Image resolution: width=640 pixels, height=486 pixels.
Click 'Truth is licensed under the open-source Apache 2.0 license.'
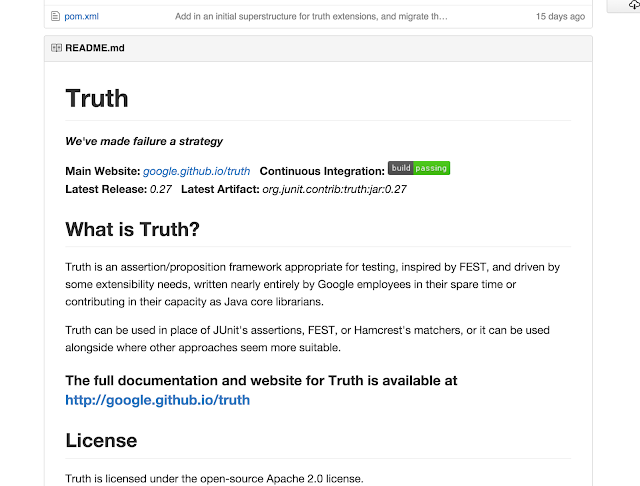pyautogui.click(x=214, y=478)
